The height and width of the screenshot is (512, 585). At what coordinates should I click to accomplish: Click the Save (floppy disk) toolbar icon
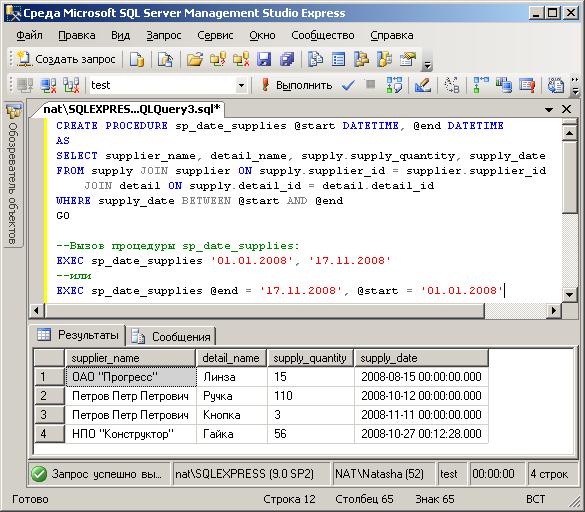[x=264, y=59]
